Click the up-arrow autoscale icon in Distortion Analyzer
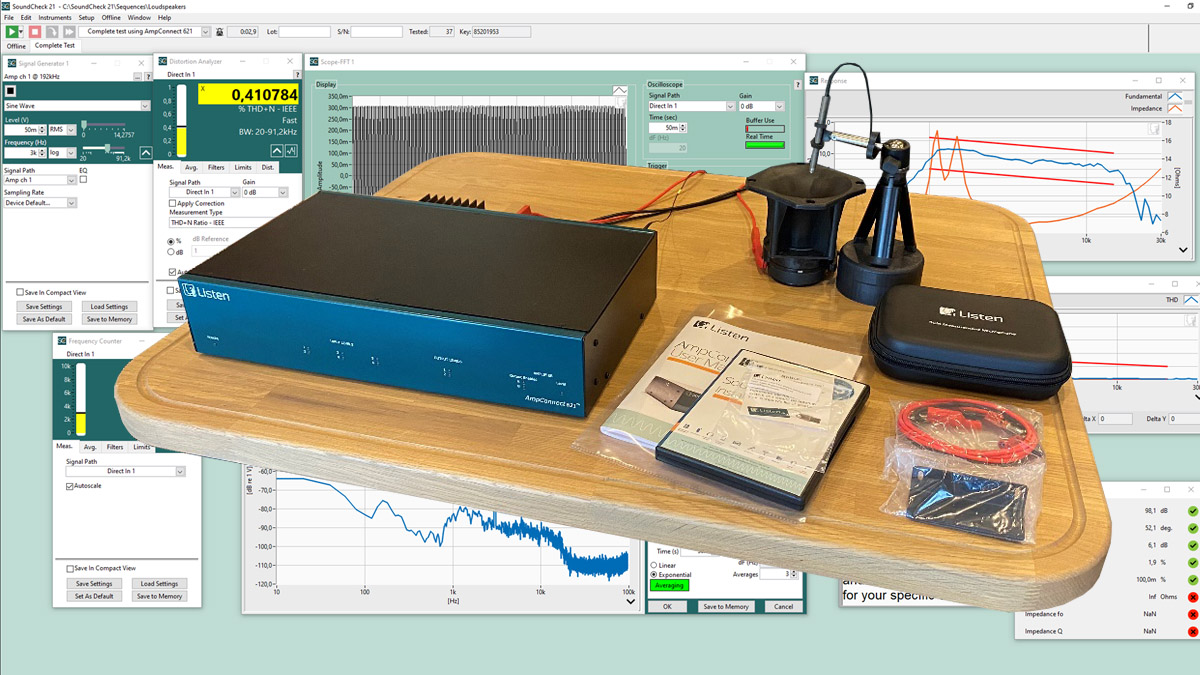1200x675 pixels. point(276,151)
